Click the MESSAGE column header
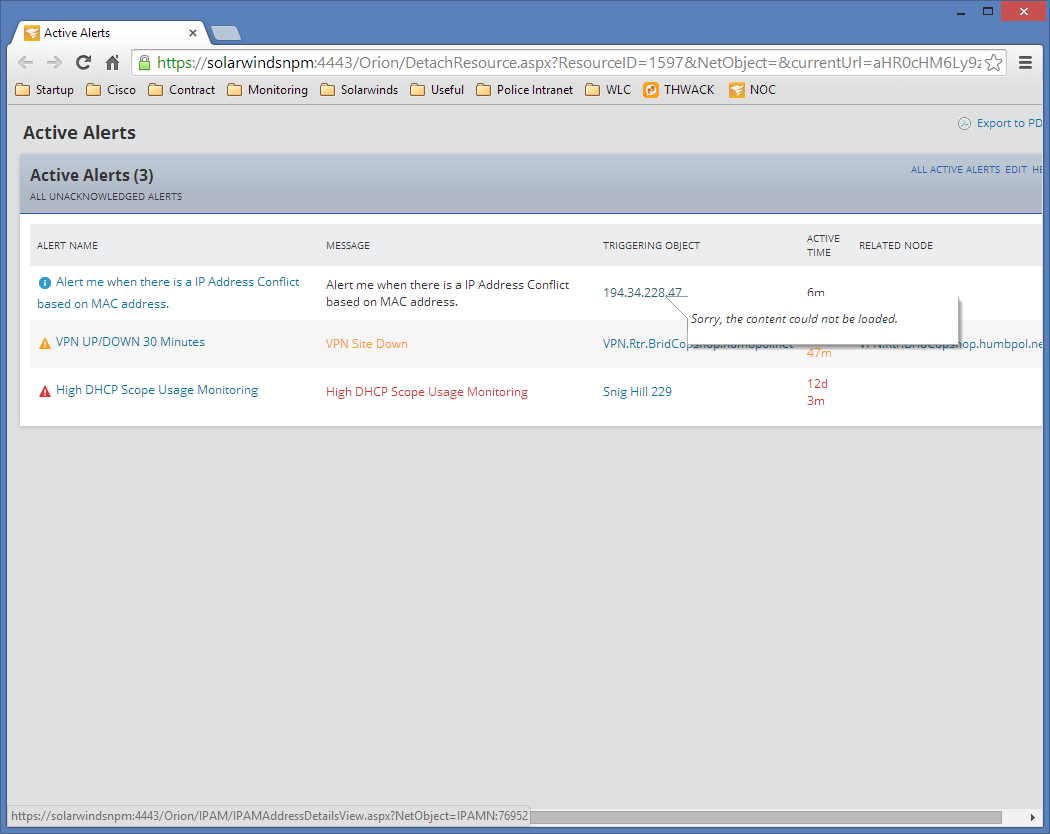1050x834 pixels. 348,246
